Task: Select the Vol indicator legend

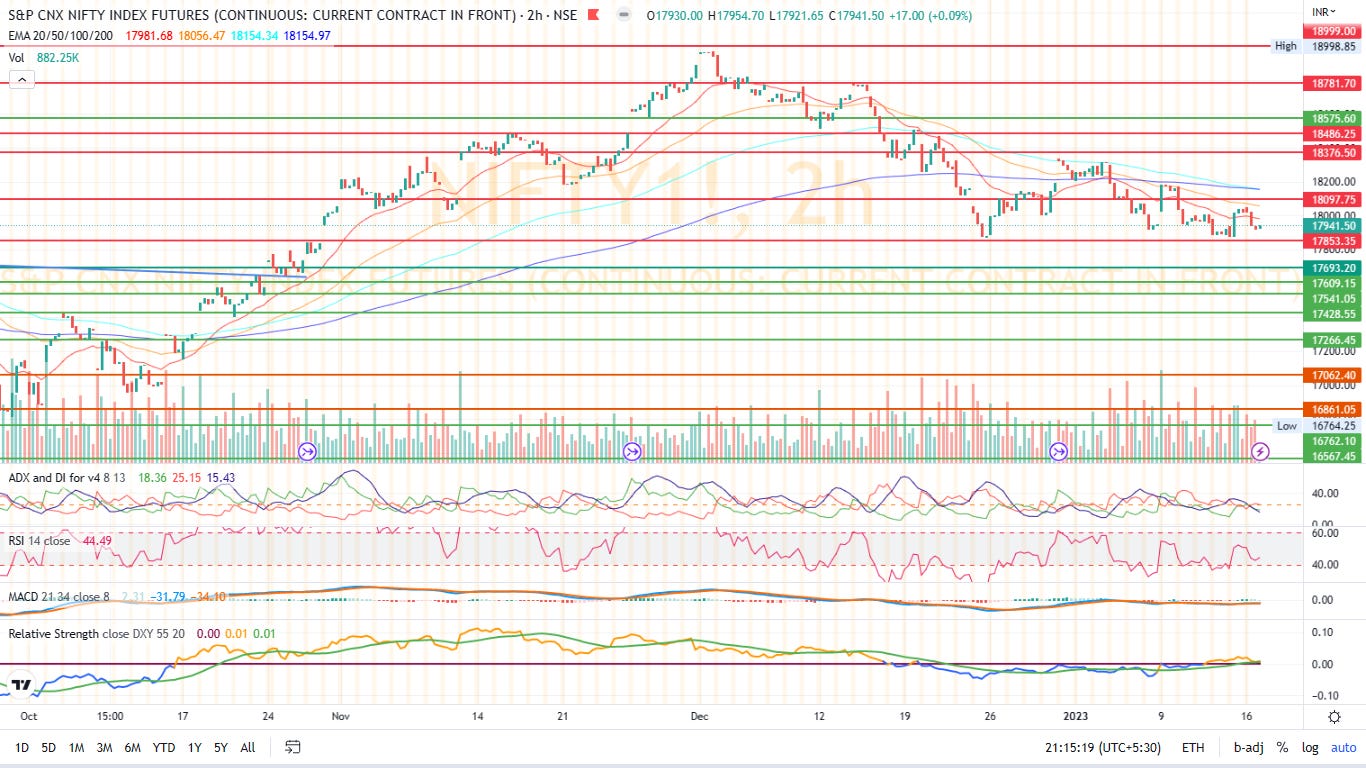Action: click(x=17, y=57)
